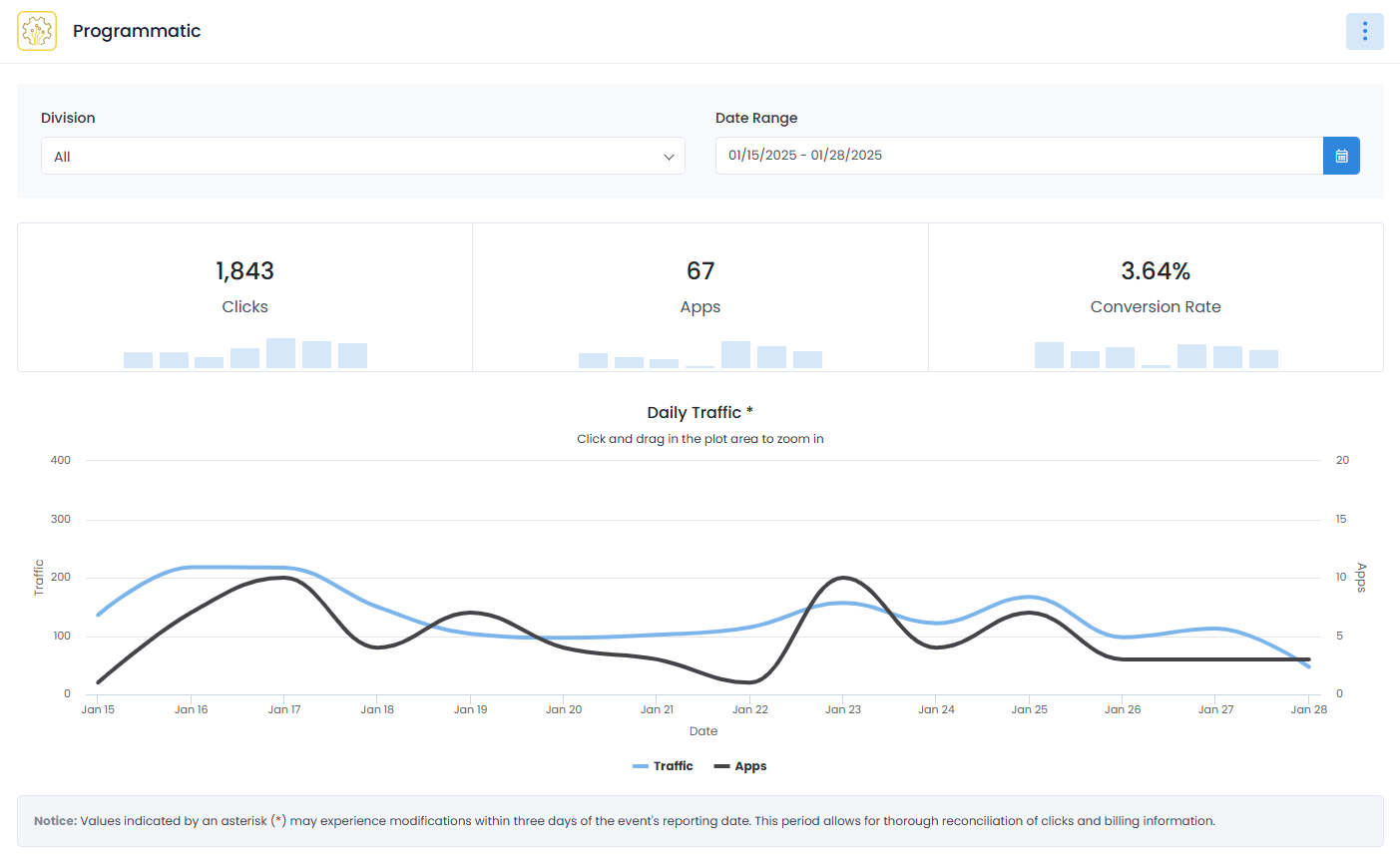1400x863 pixels.
Task: Click the Programmatic logo icon
Action: pos(37,31)
